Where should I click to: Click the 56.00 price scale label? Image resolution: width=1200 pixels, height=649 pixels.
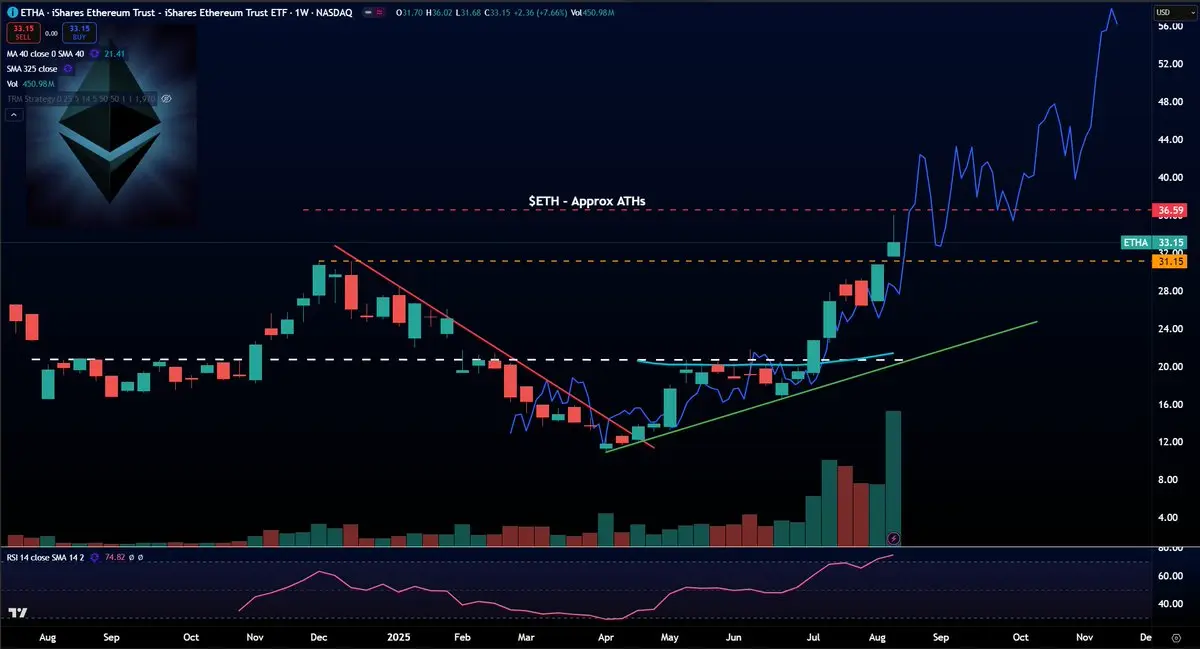1169,26
